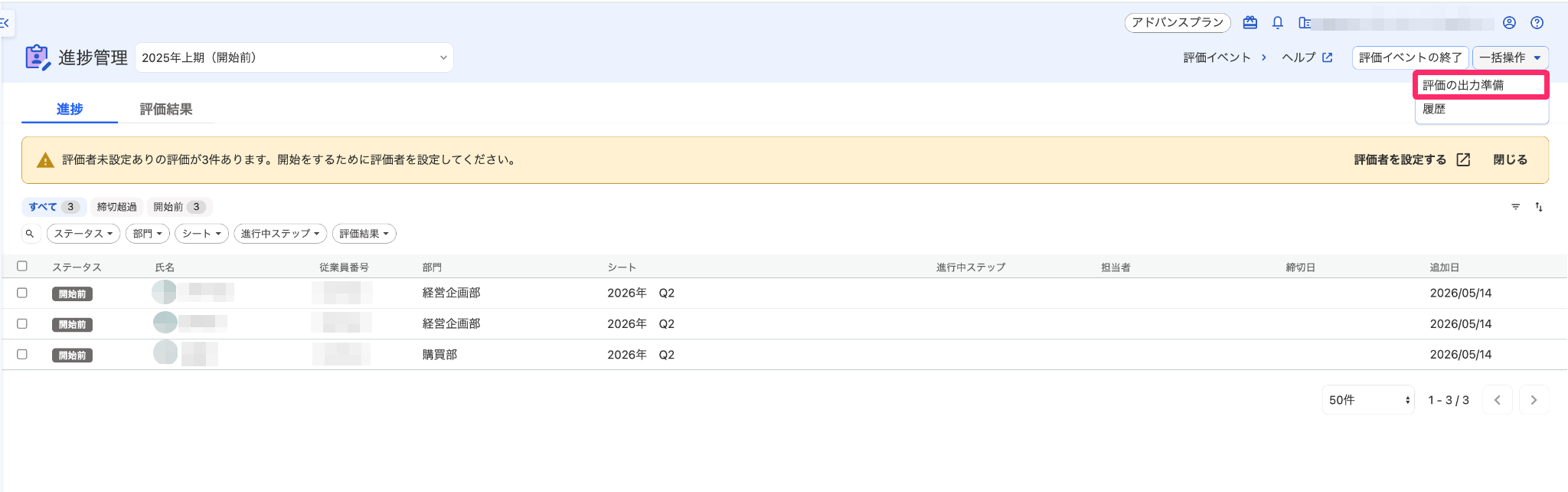Open the シート filter dropdown
Image resolution: width=1568 pixels, height=492 pixels.
click(201, 234)
